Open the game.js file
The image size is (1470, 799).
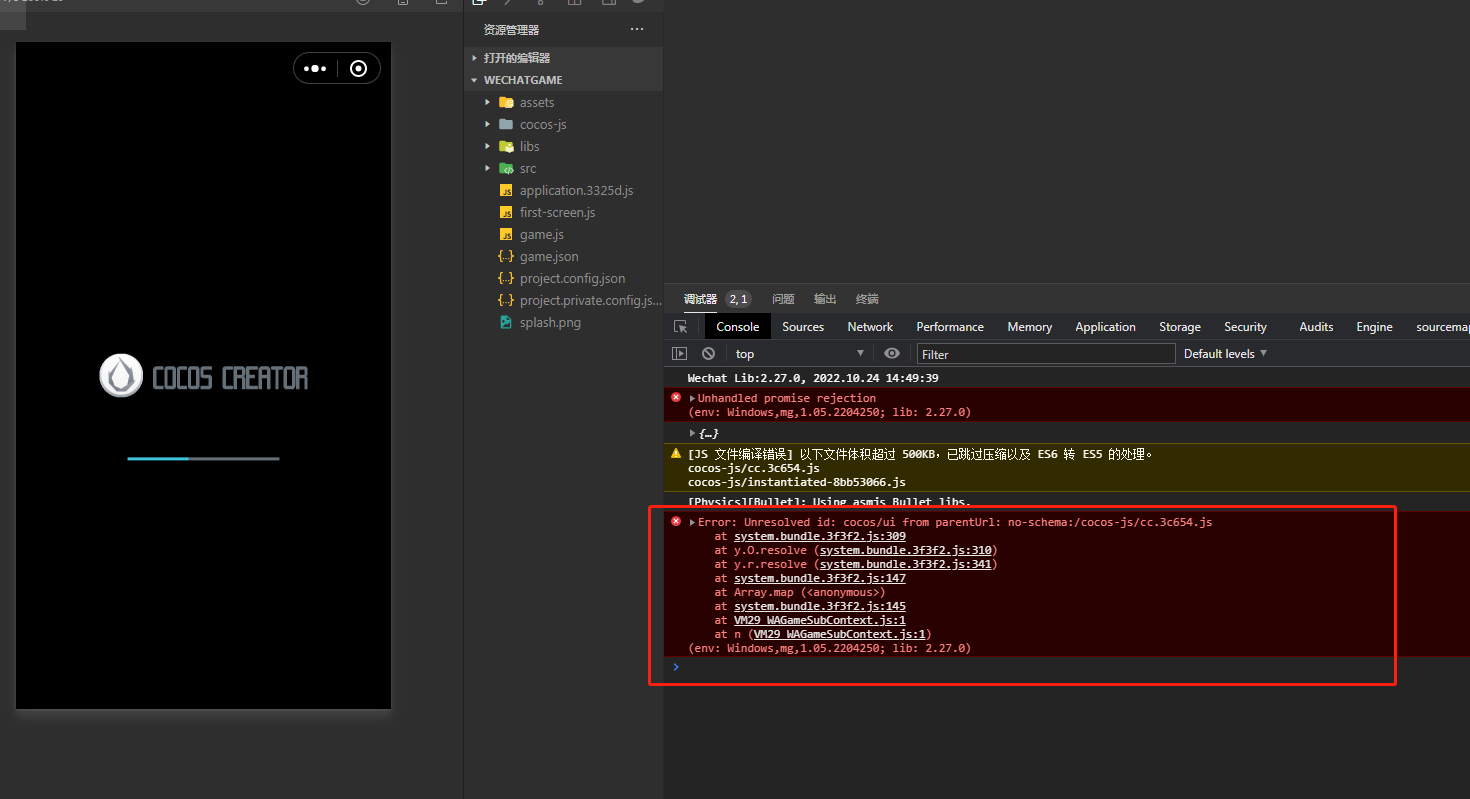click(542, 234)
